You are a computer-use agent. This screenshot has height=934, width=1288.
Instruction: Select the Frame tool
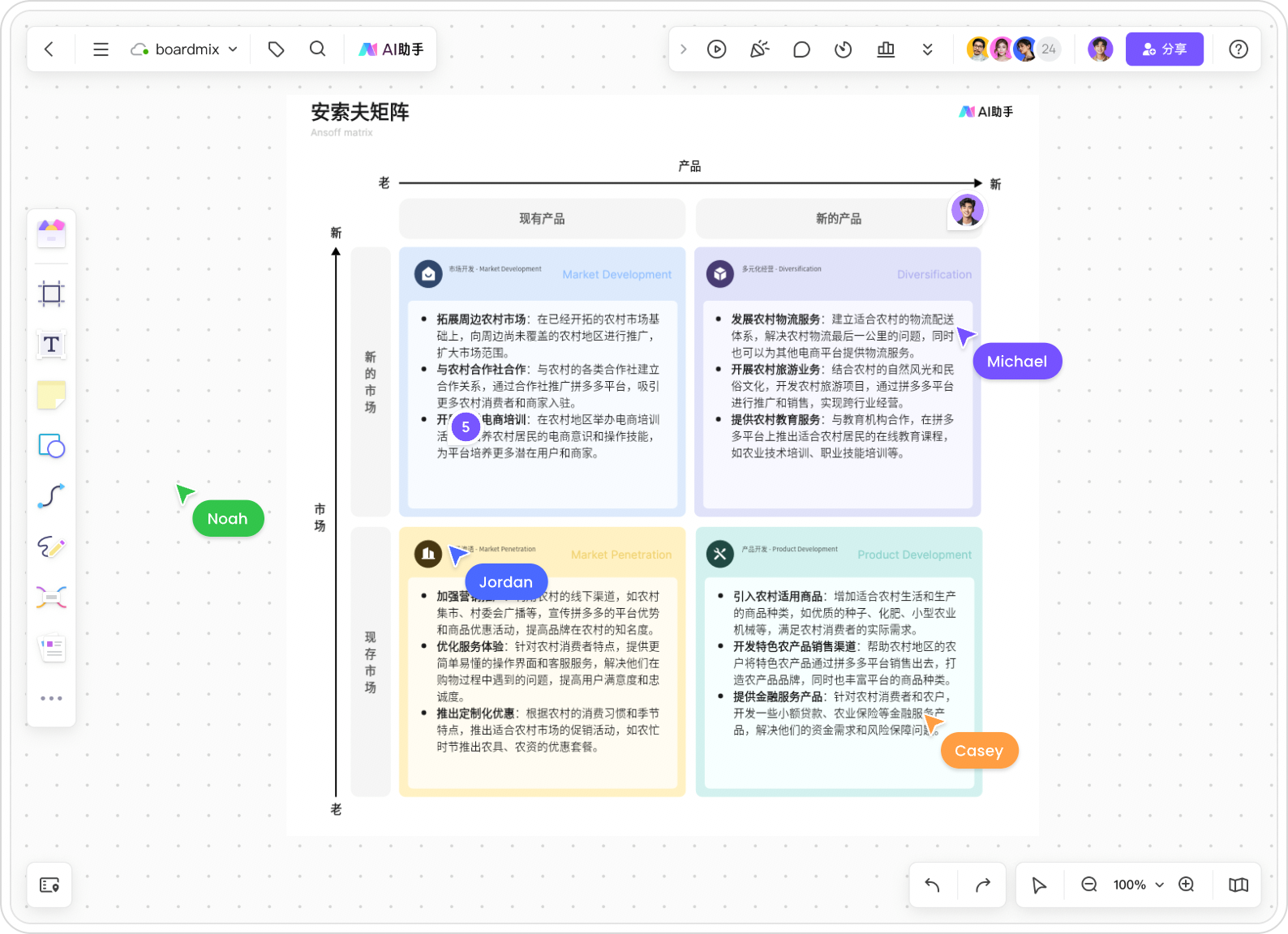pos(51,293)
